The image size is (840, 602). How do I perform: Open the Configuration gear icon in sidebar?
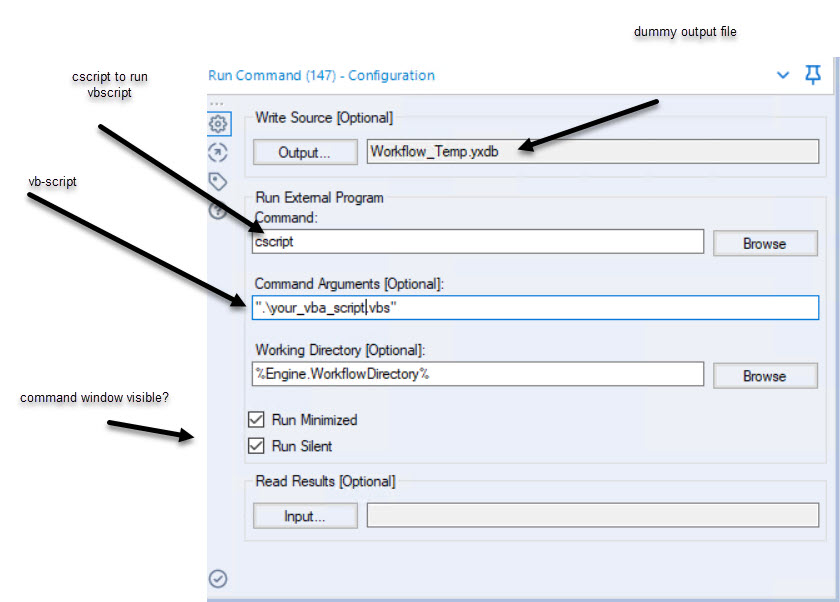coord(218,124)
